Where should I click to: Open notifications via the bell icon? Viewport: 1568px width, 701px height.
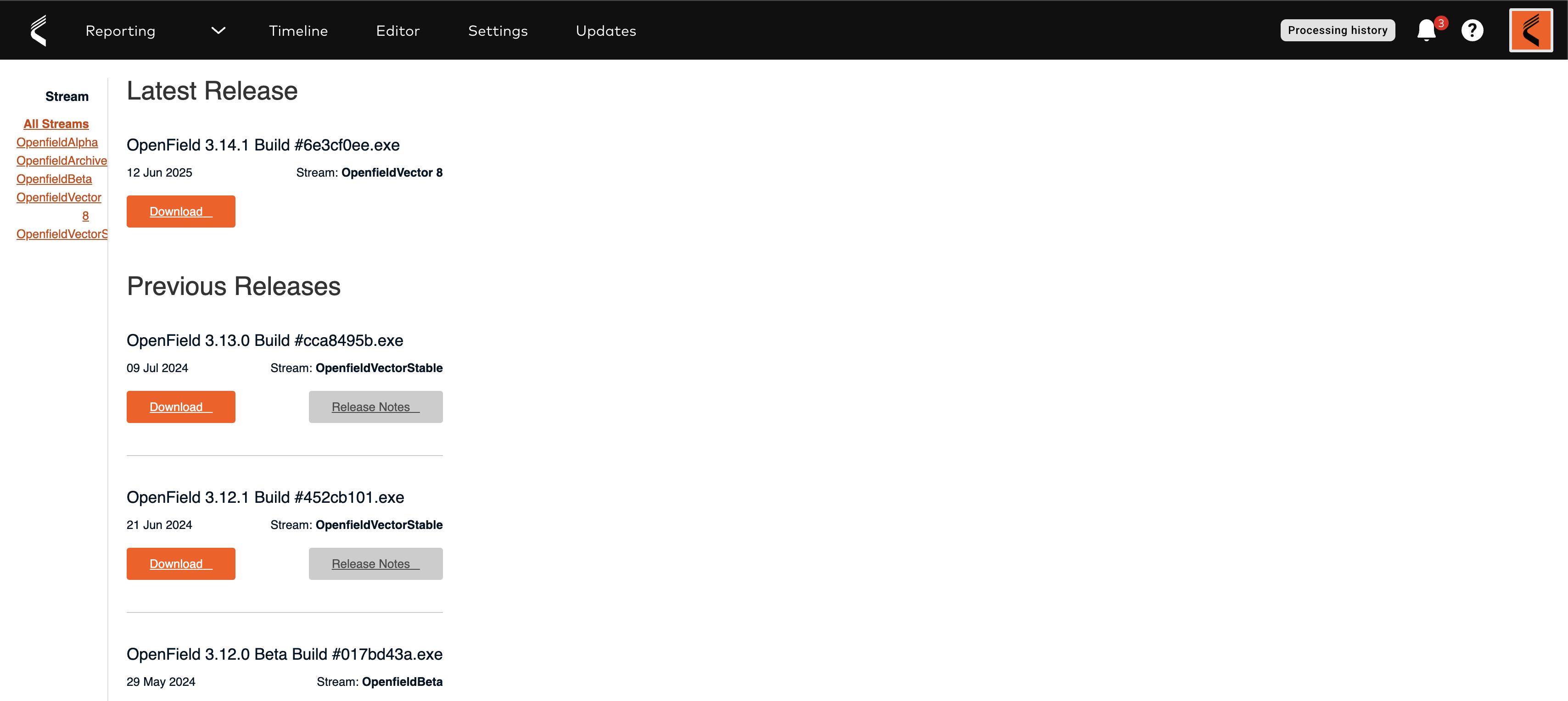pyautogui.click(x=1426, y=30)
